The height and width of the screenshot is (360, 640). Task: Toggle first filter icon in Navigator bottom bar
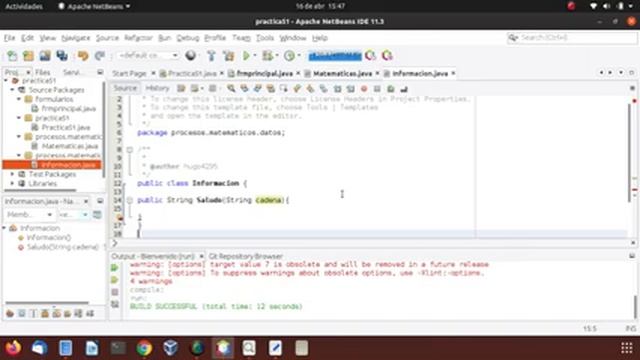pos(10,313)
